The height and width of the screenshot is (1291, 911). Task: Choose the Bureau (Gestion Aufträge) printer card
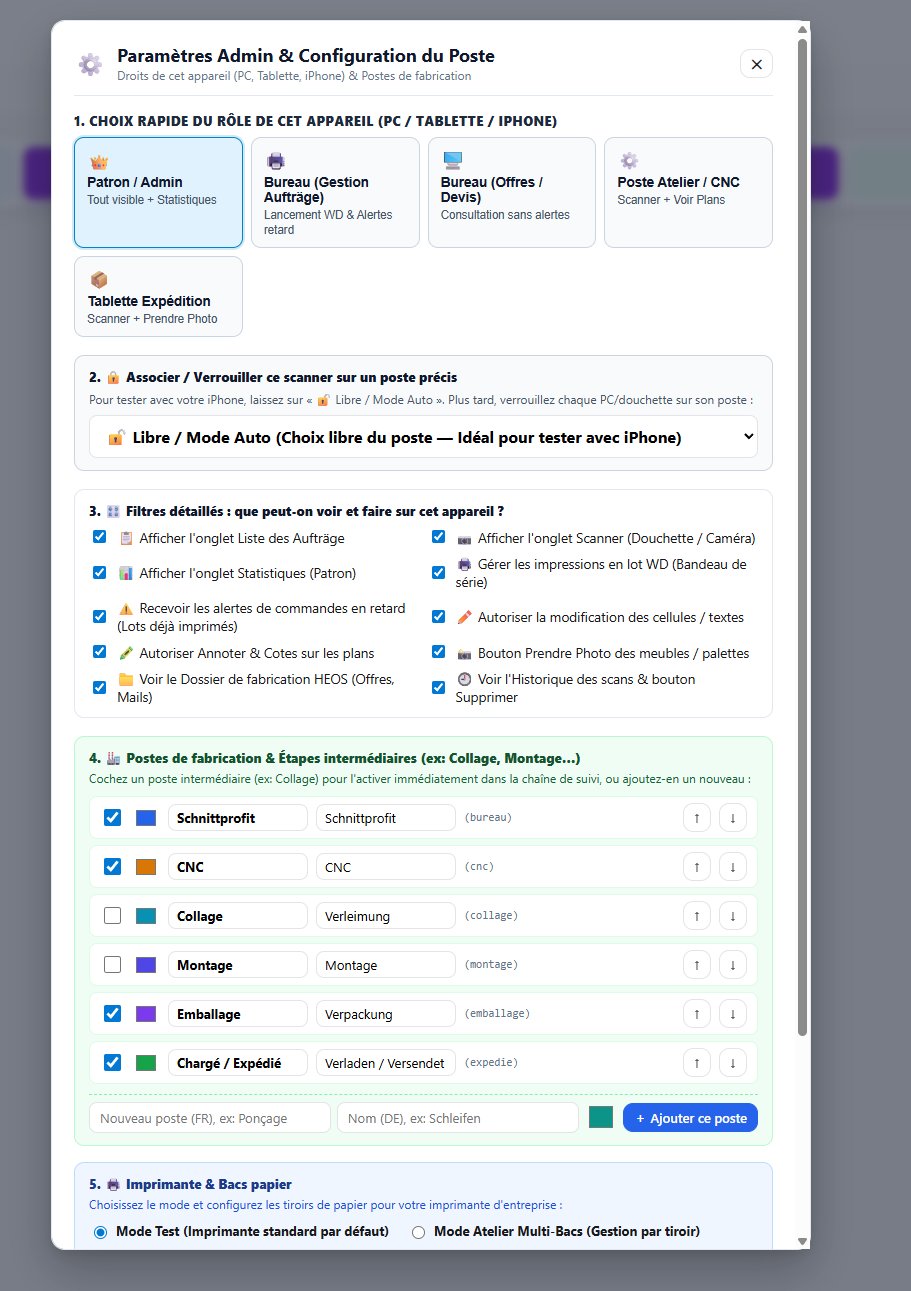coord(335,192)
